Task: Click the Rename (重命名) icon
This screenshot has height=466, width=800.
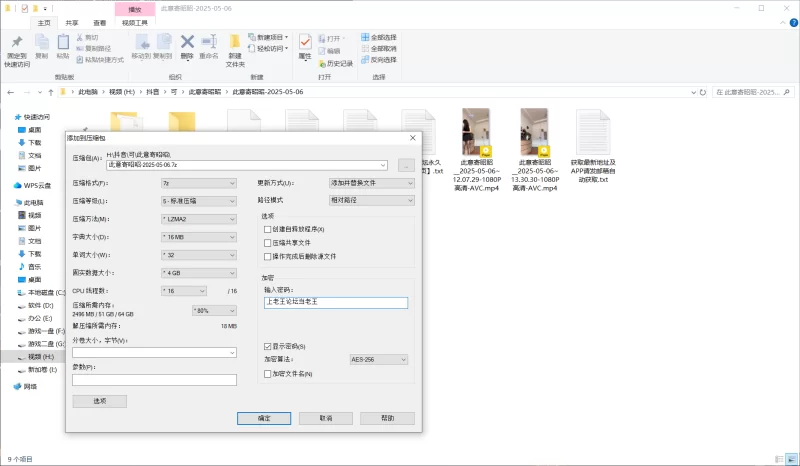Action: (x=209, y=41)
